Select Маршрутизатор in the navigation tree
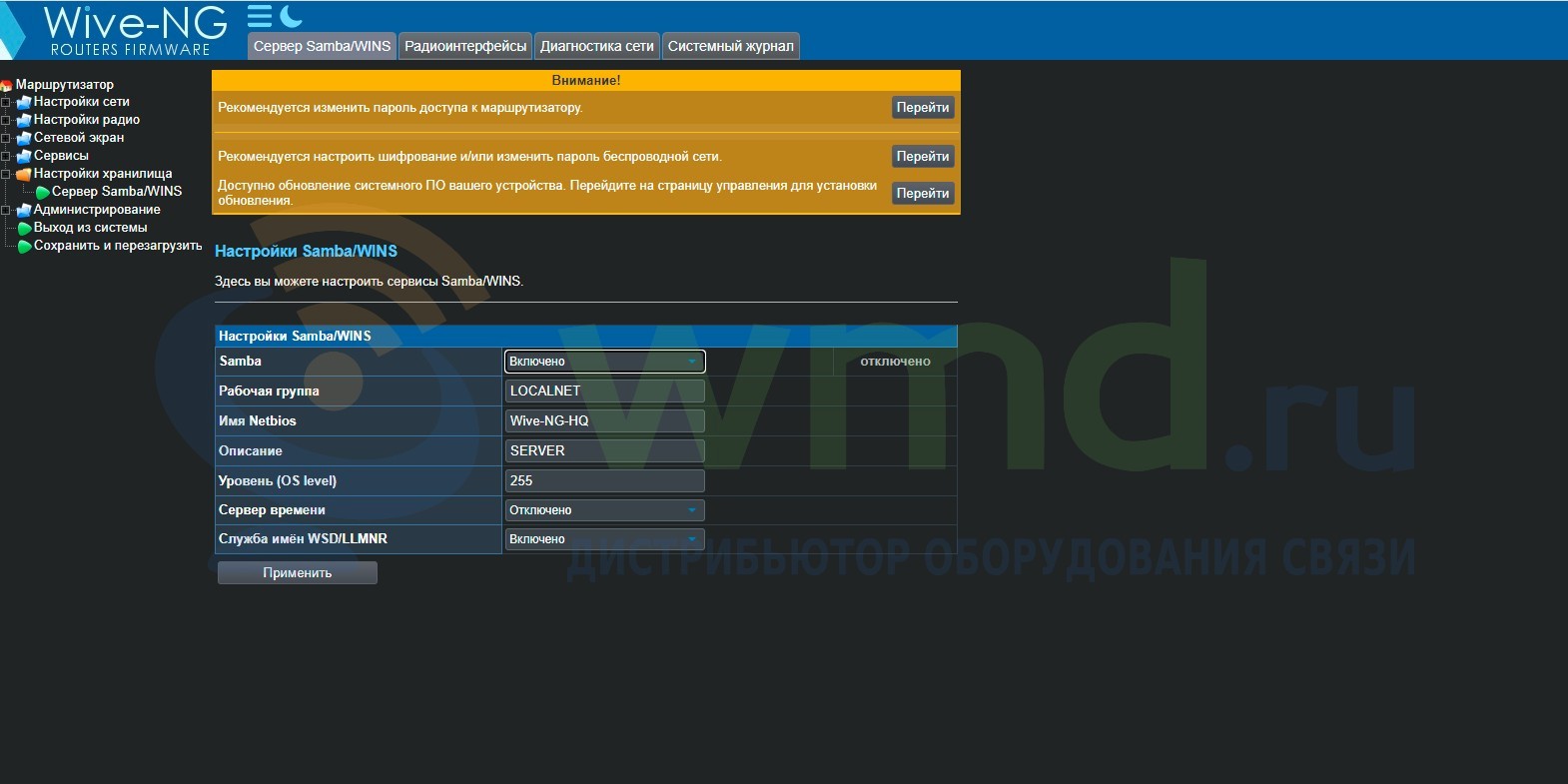The width and height of the screenshot is (1568, 784). pyautogui.click(x=65, y=85)
